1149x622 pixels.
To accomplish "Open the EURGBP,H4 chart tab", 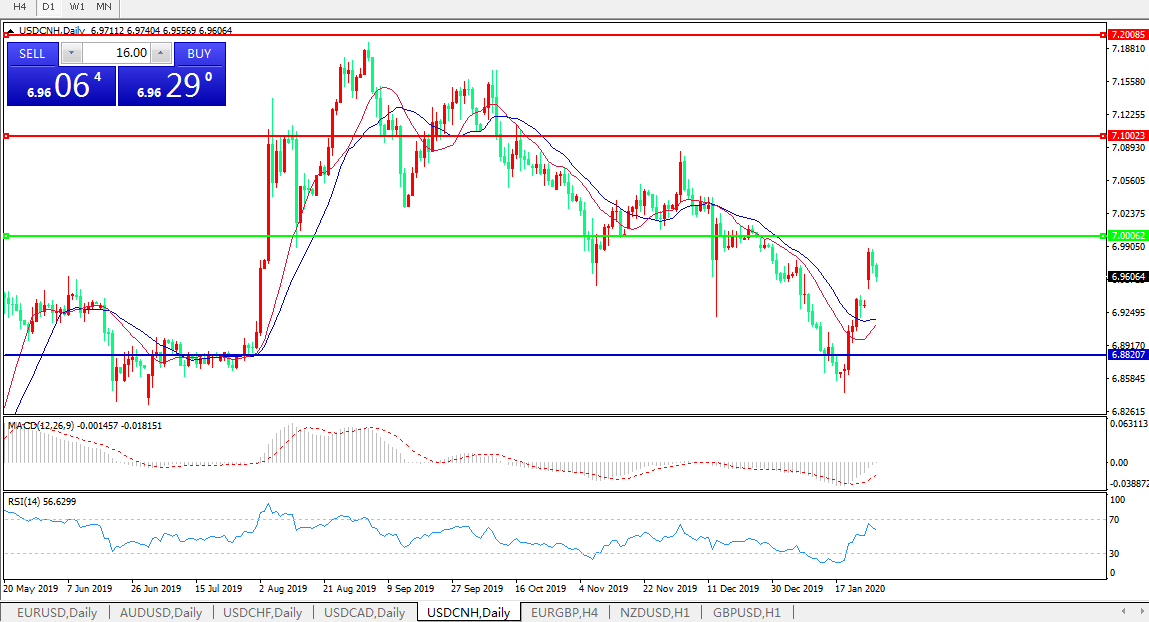I will click(565, 612).
